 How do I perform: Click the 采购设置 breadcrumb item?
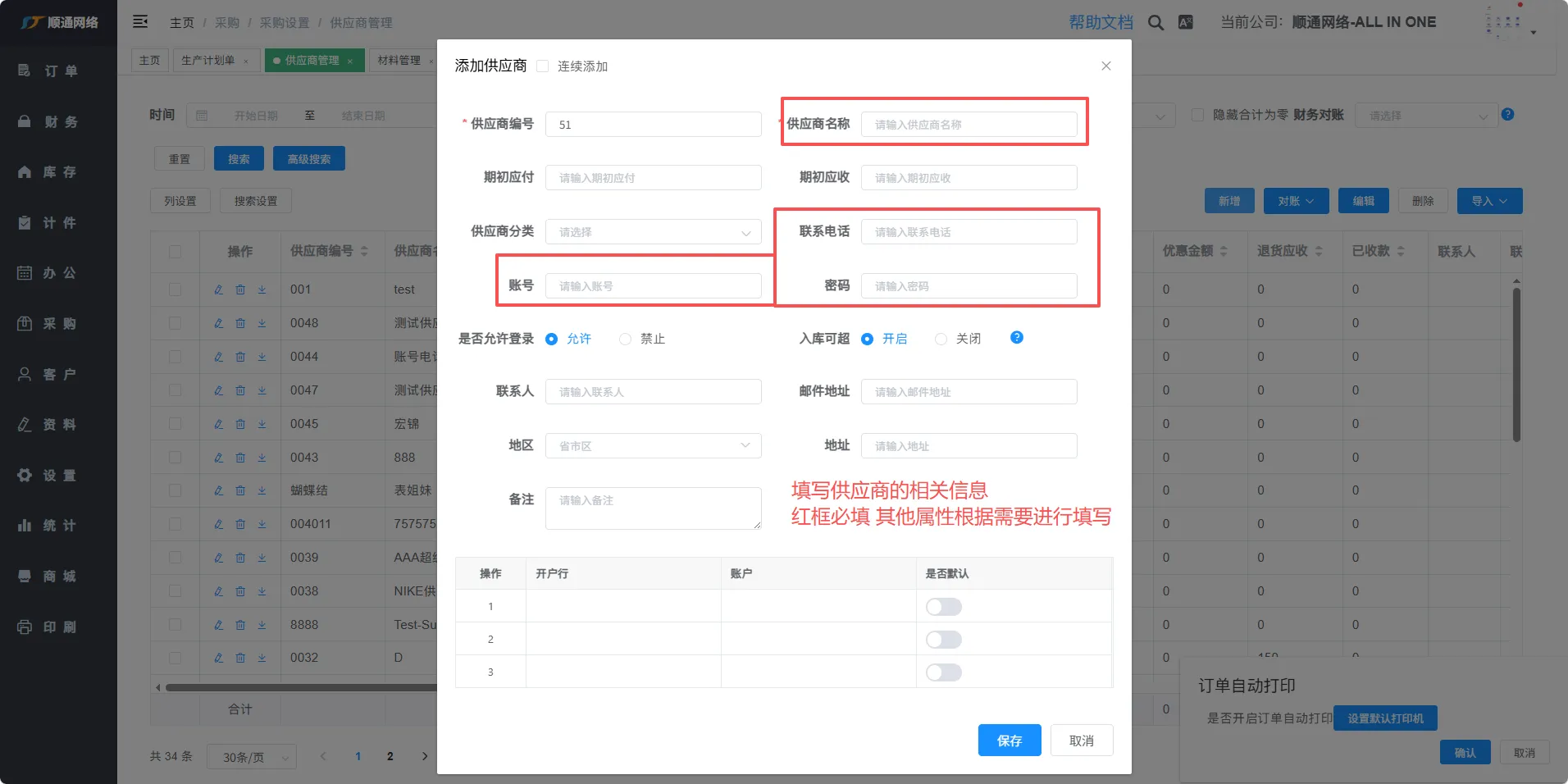click(285, 23)
